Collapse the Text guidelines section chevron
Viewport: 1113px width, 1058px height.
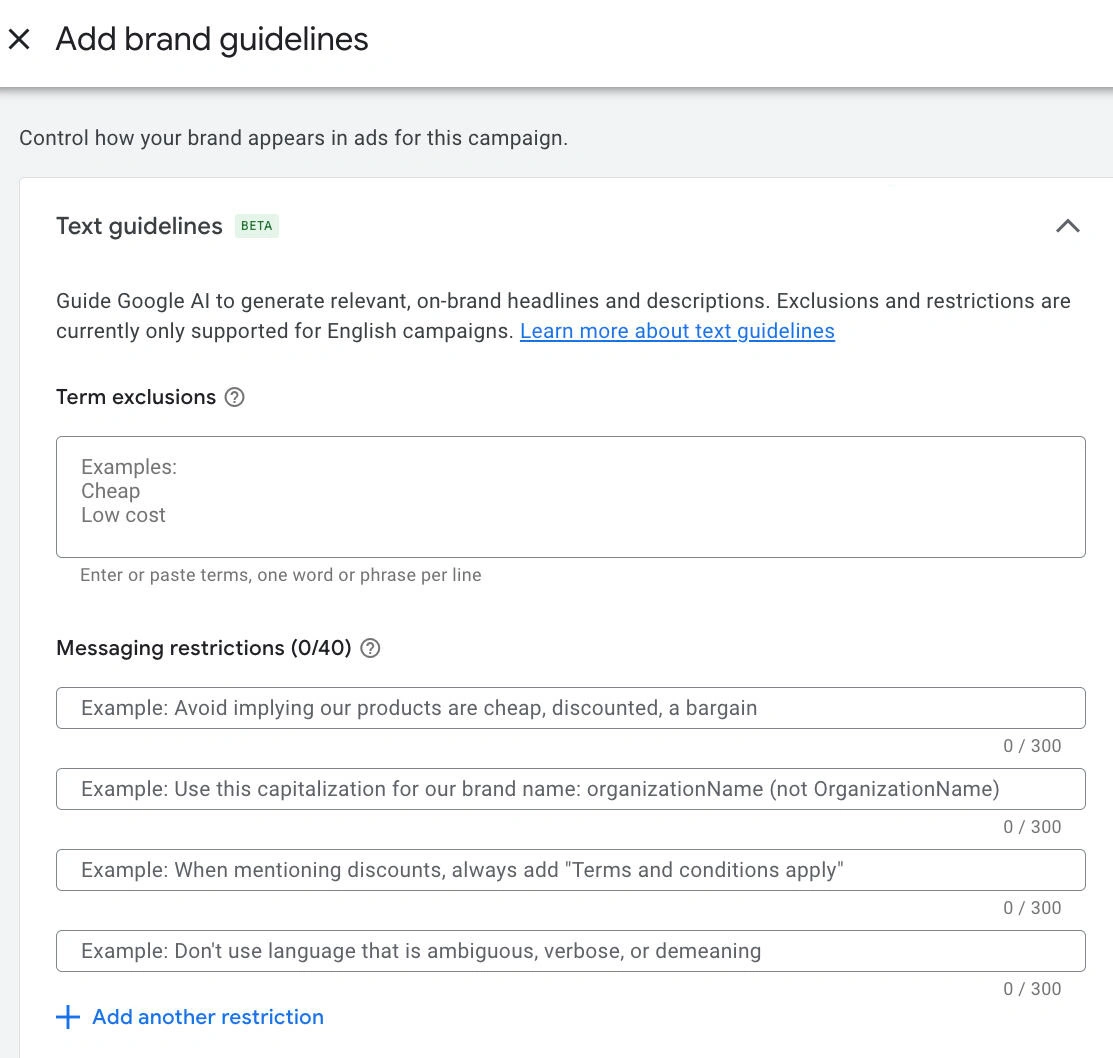(x=1067, y=226)
